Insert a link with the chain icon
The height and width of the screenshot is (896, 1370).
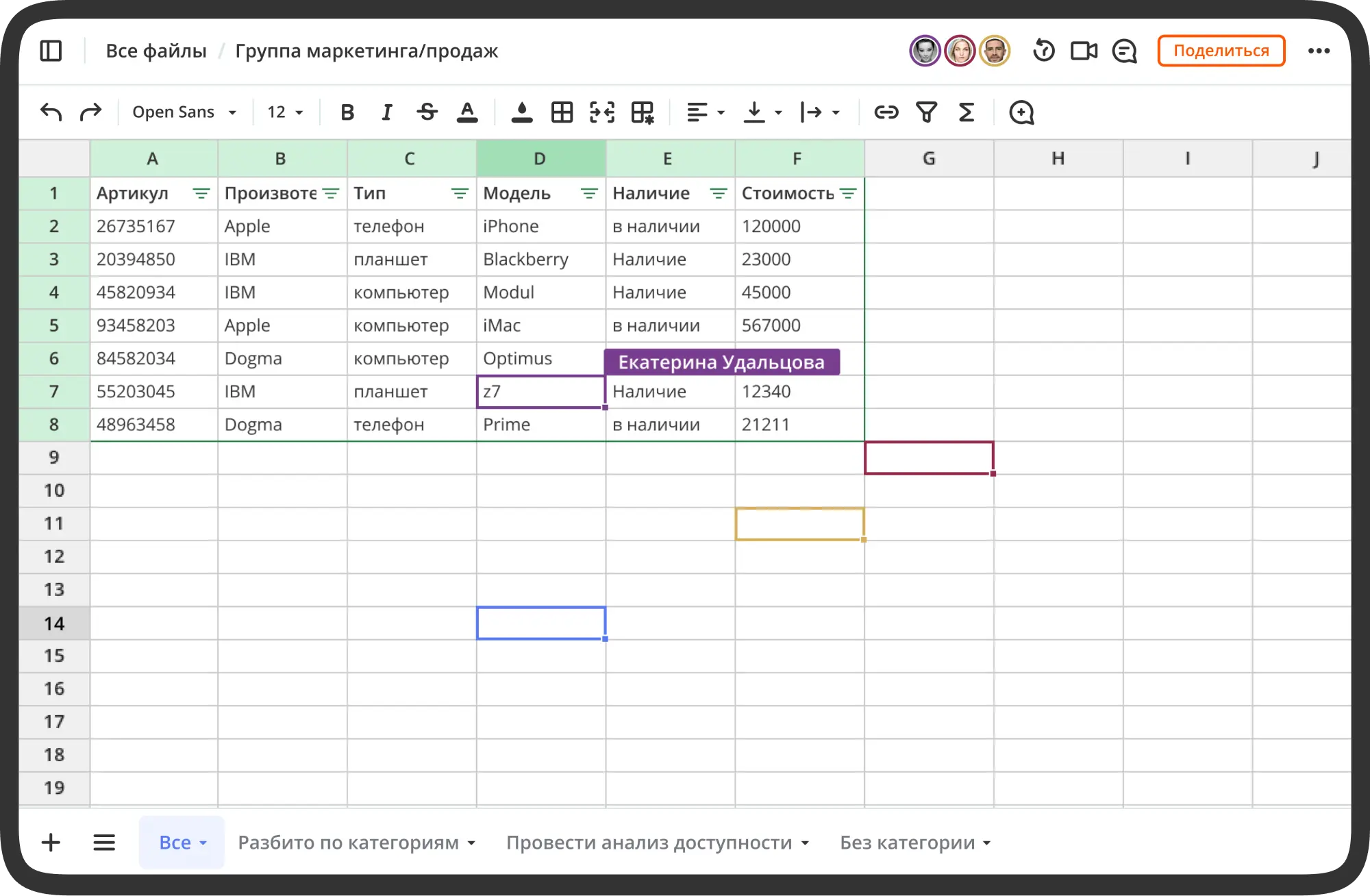886,112
